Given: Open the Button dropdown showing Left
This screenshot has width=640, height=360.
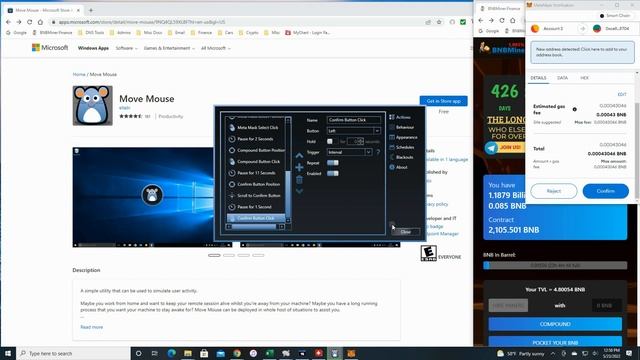Looking at the screenshot, I should pyautogui.click(x=353, y=131).
